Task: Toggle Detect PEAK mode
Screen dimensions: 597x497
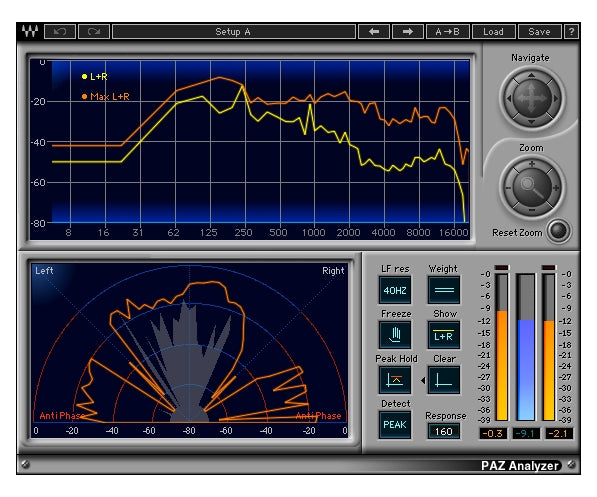Action: tap(395, 425)
